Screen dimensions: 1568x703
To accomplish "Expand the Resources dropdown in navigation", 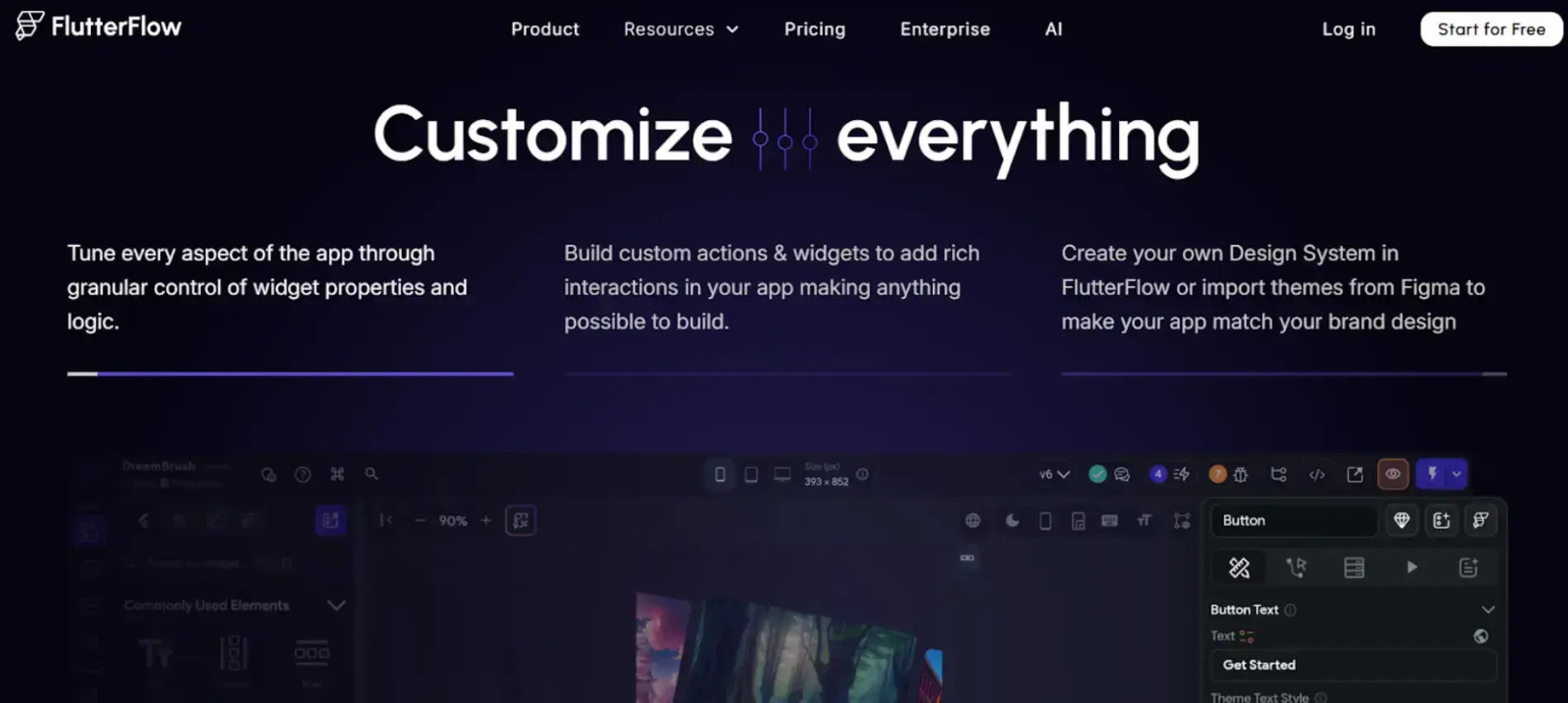I will tap(681, 30).
